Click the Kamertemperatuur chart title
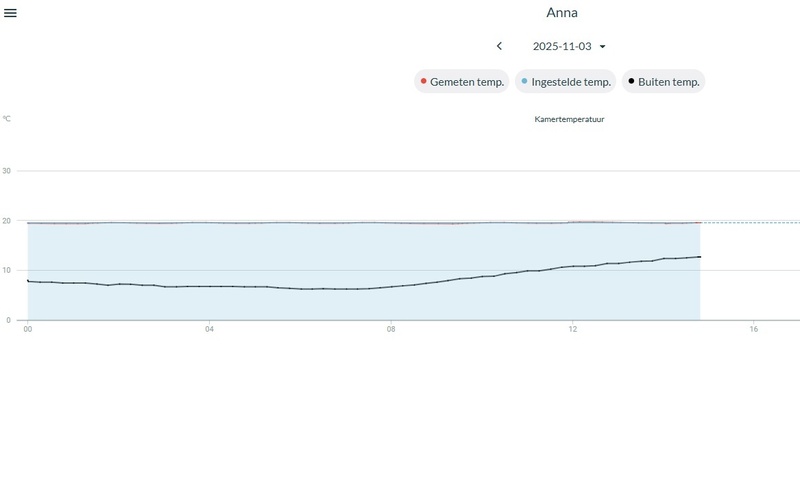The height and width of the screenshot is (503, 800). point(569,119)
